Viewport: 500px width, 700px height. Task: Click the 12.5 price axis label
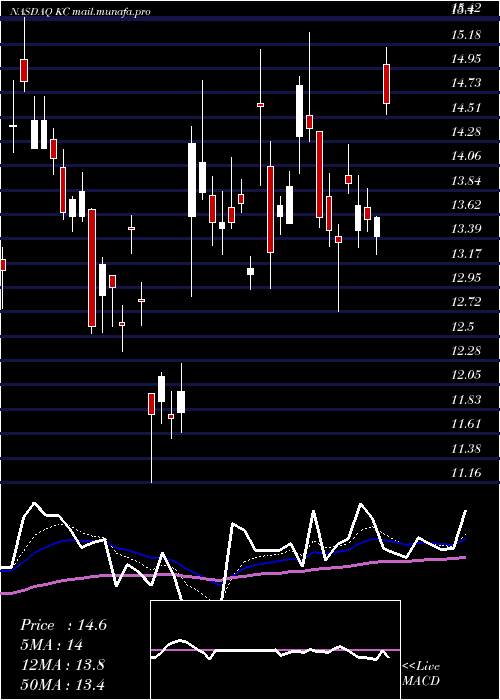point(462,327)
